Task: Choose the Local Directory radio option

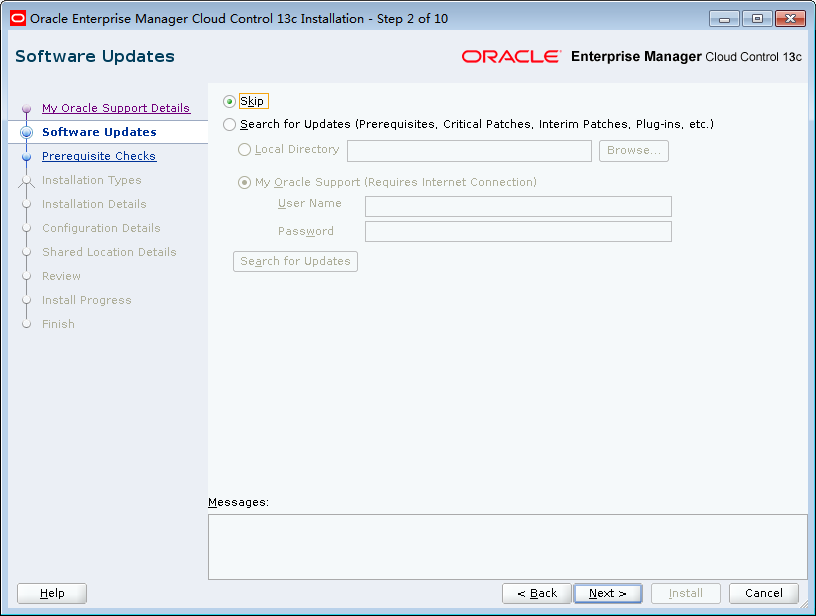Action: click(x=243, y=149)
